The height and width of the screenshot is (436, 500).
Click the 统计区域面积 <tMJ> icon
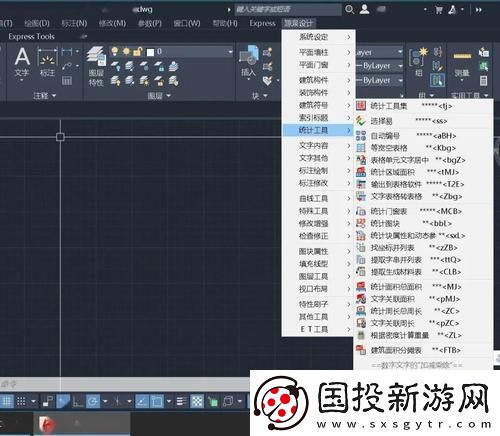(x=361, y=172)
